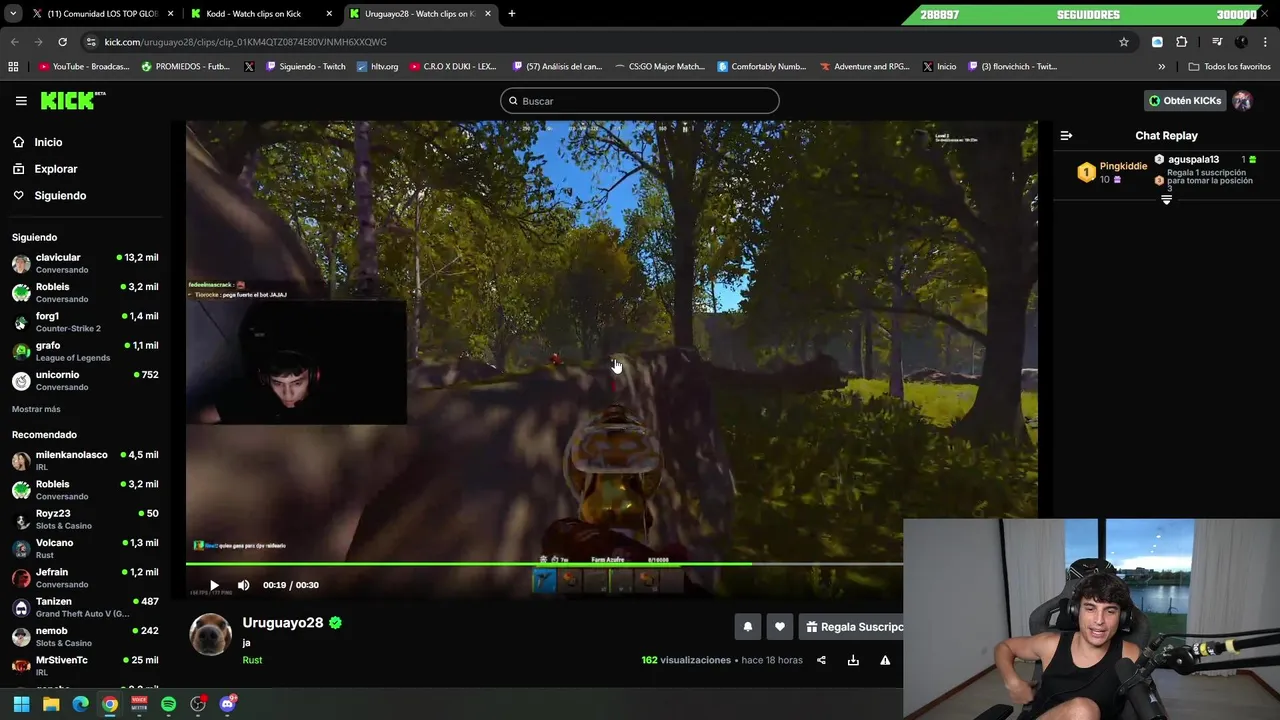Viewport: 1280px width, 720px height.
Task: Click aguspala13 in chat leaderboard
Action: pyautogui.click(x=1193, y=159)
